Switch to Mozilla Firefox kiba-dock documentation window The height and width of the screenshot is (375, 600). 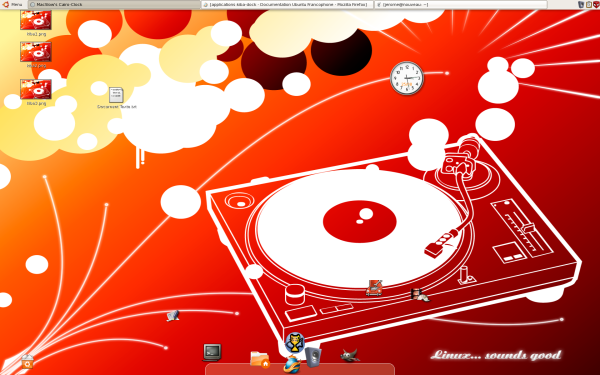coord(287,5)
